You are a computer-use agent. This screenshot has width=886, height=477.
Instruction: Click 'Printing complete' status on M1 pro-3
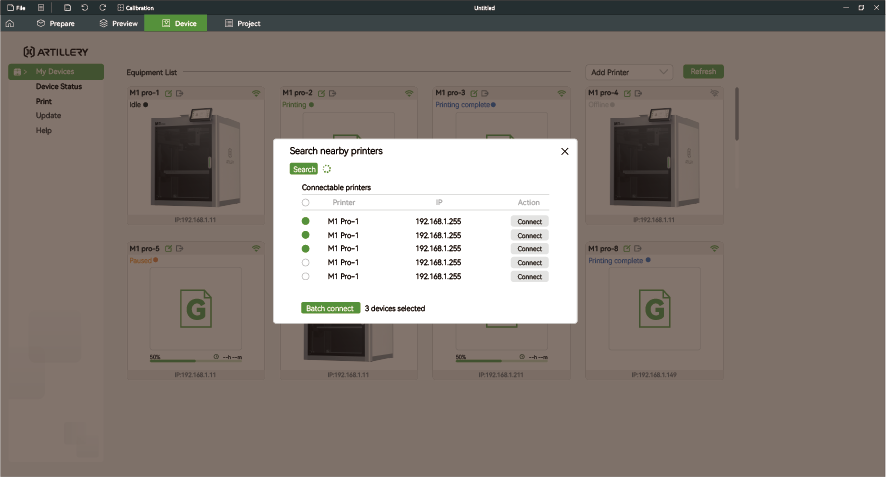click(462, 105)
